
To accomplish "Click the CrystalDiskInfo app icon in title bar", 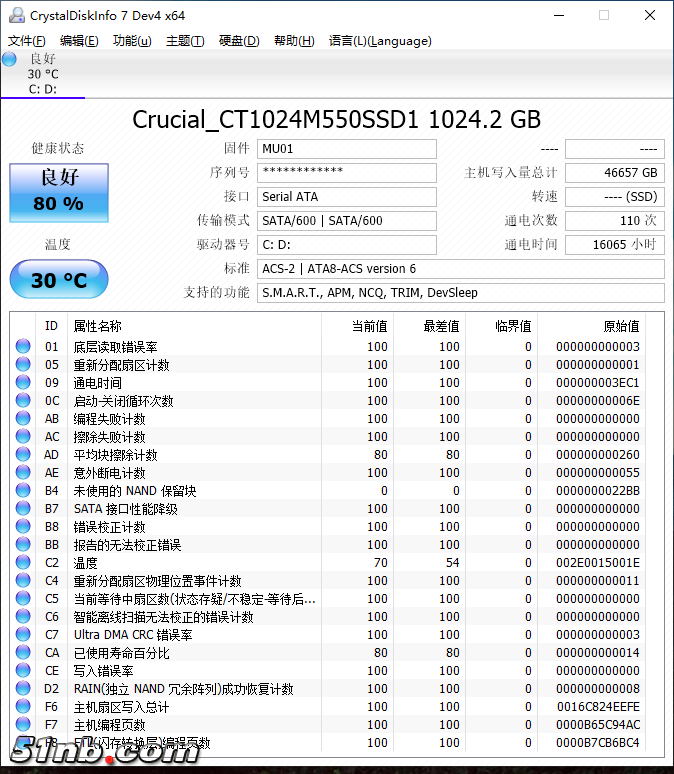I will click(x=15, y=16).
